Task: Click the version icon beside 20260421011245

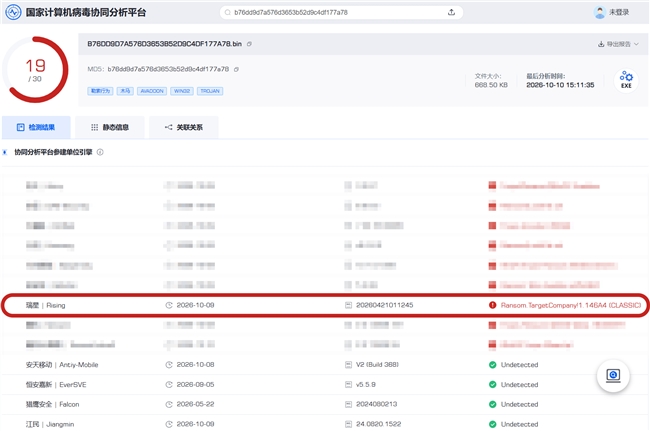Action: click(348, 305)
